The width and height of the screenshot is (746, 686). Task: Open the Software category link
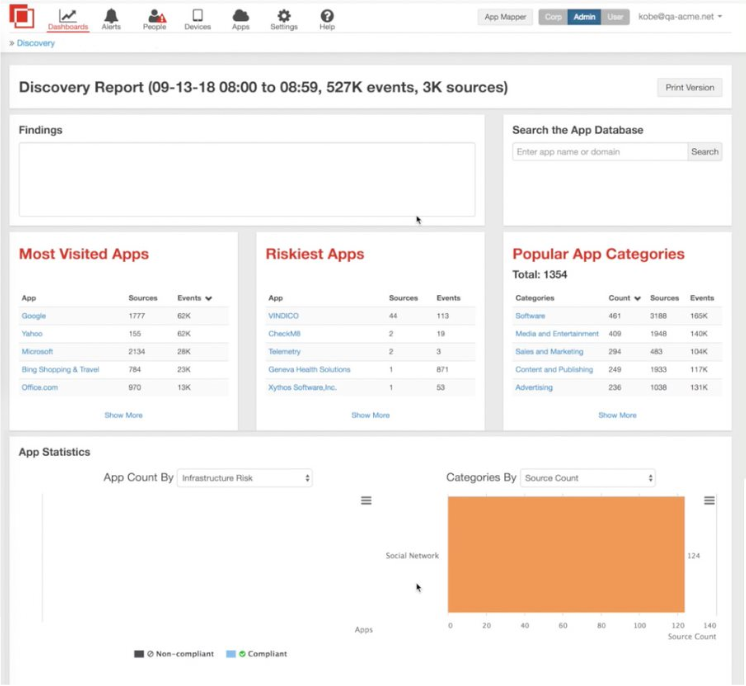tap(530, 316)
